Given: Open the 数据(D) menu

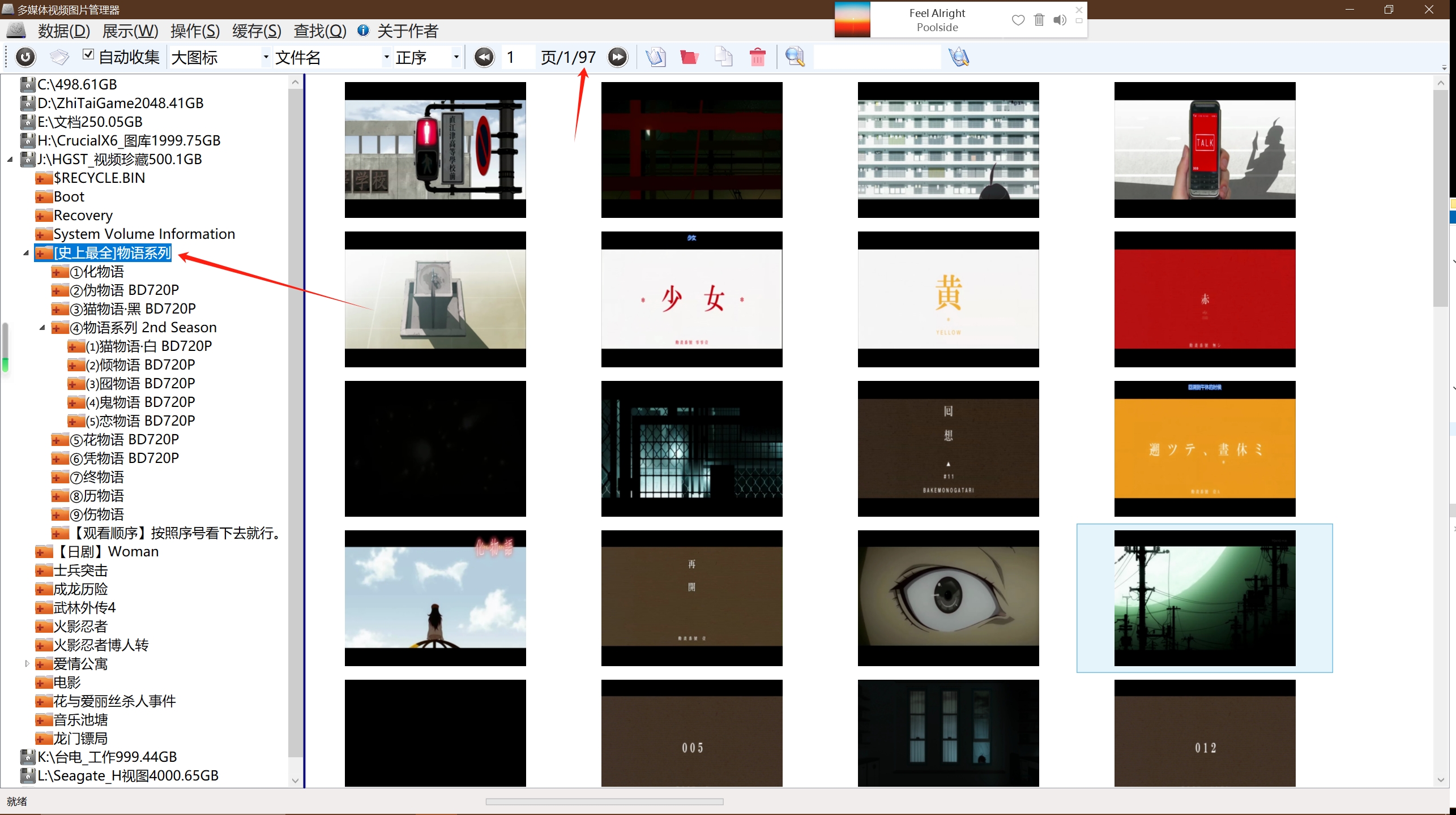Looking at the screenshot, I should (x=64, y=31).
